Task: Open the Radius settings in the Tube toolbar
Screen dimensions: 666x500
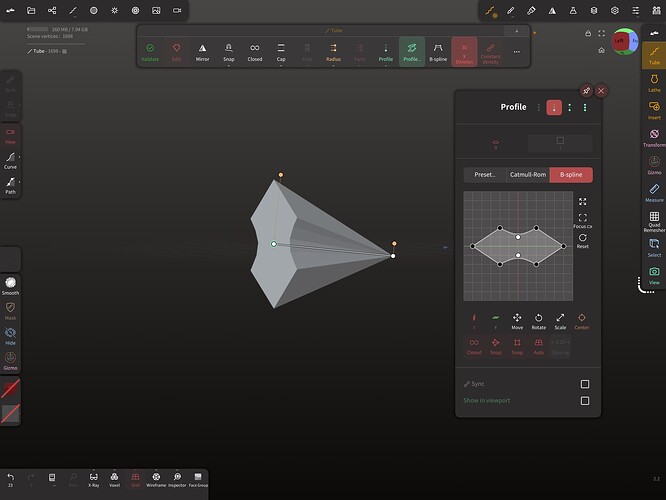Action: (x=333, y=52)
